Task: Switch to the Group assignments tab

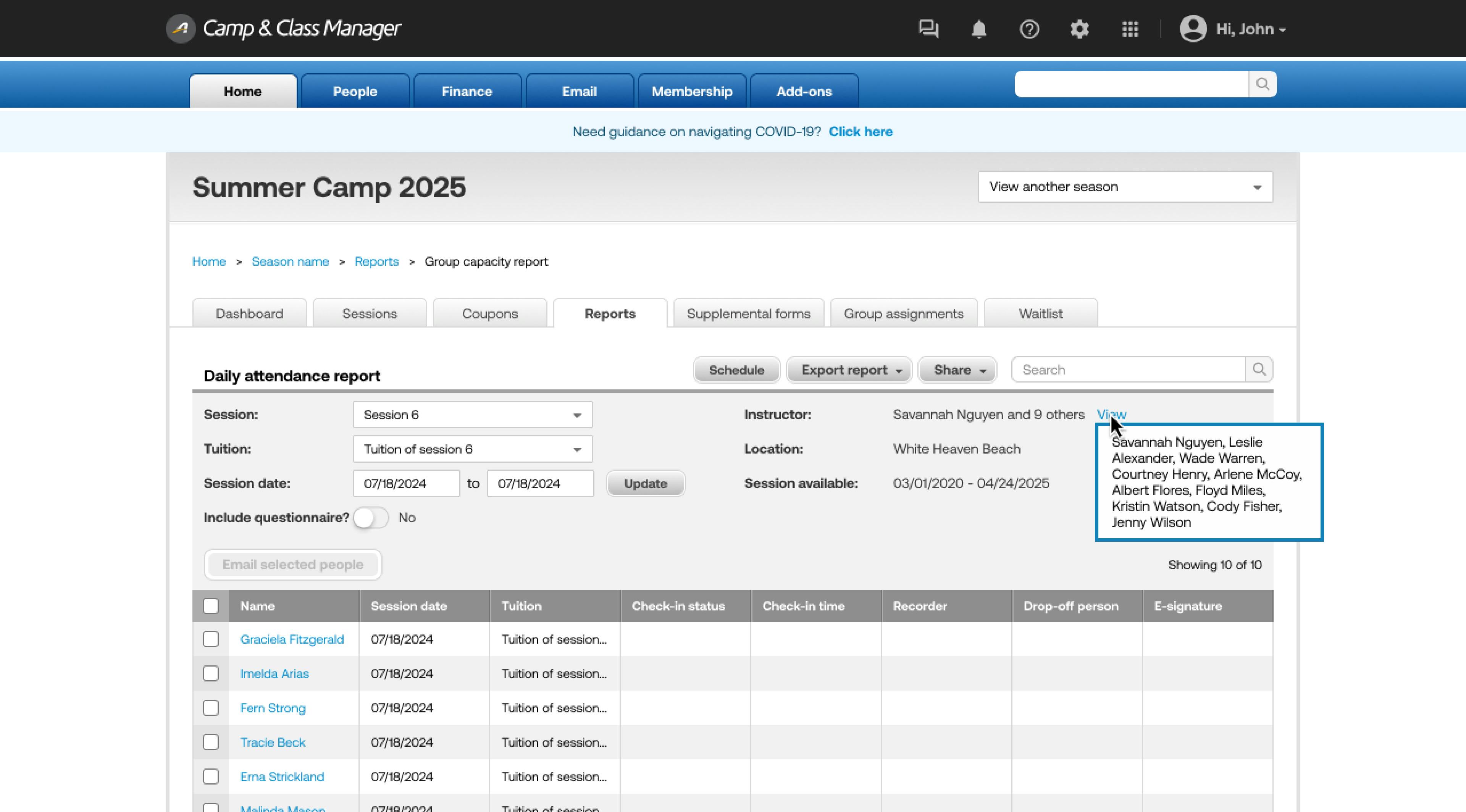Action: [x=903, y=313]
